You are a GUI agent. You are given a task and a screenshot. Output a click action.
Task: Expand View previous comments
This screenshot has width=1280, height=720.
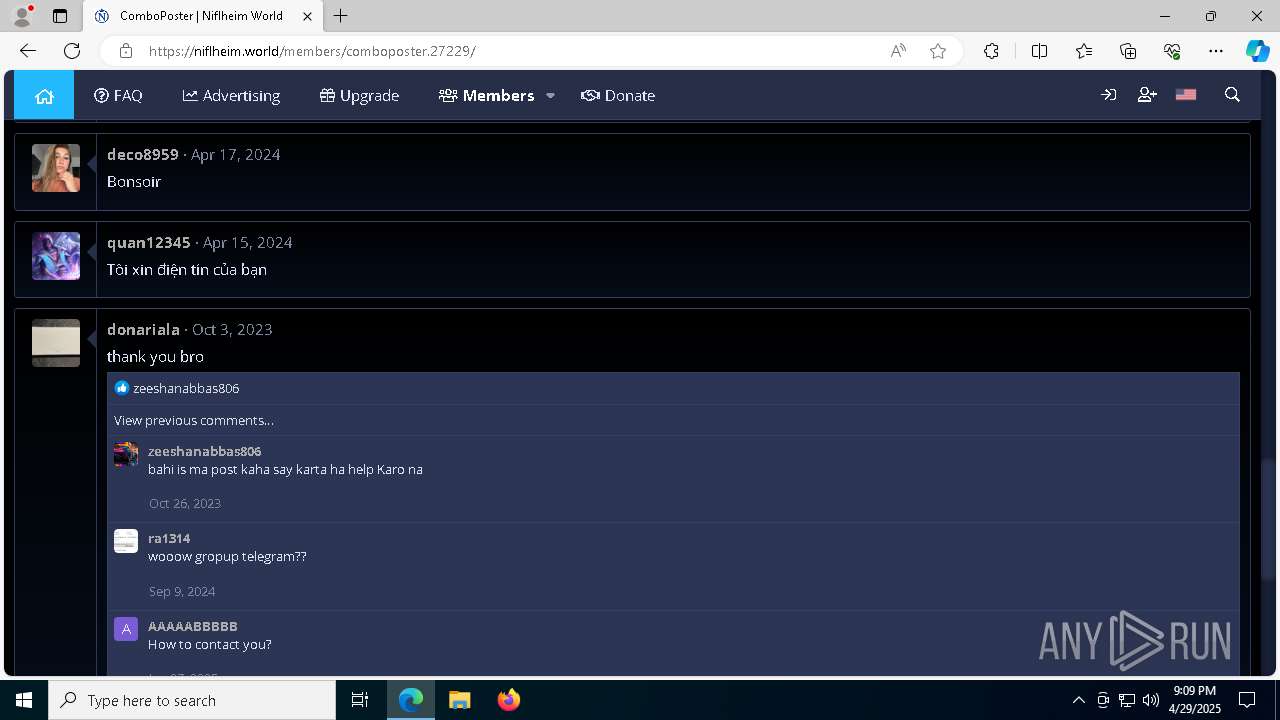pos(194,420)
